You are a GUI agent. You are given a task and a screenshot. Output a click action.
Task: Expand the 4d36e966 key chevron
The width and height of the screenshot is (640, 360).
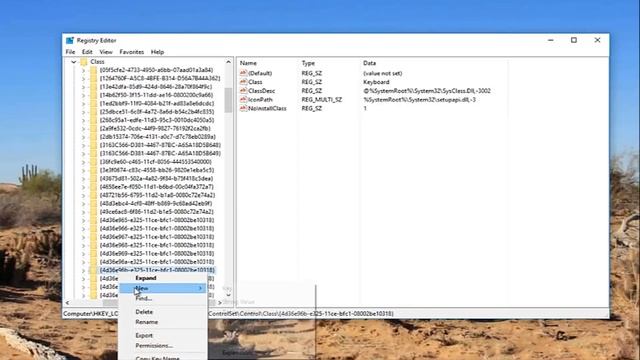[83, 229]
